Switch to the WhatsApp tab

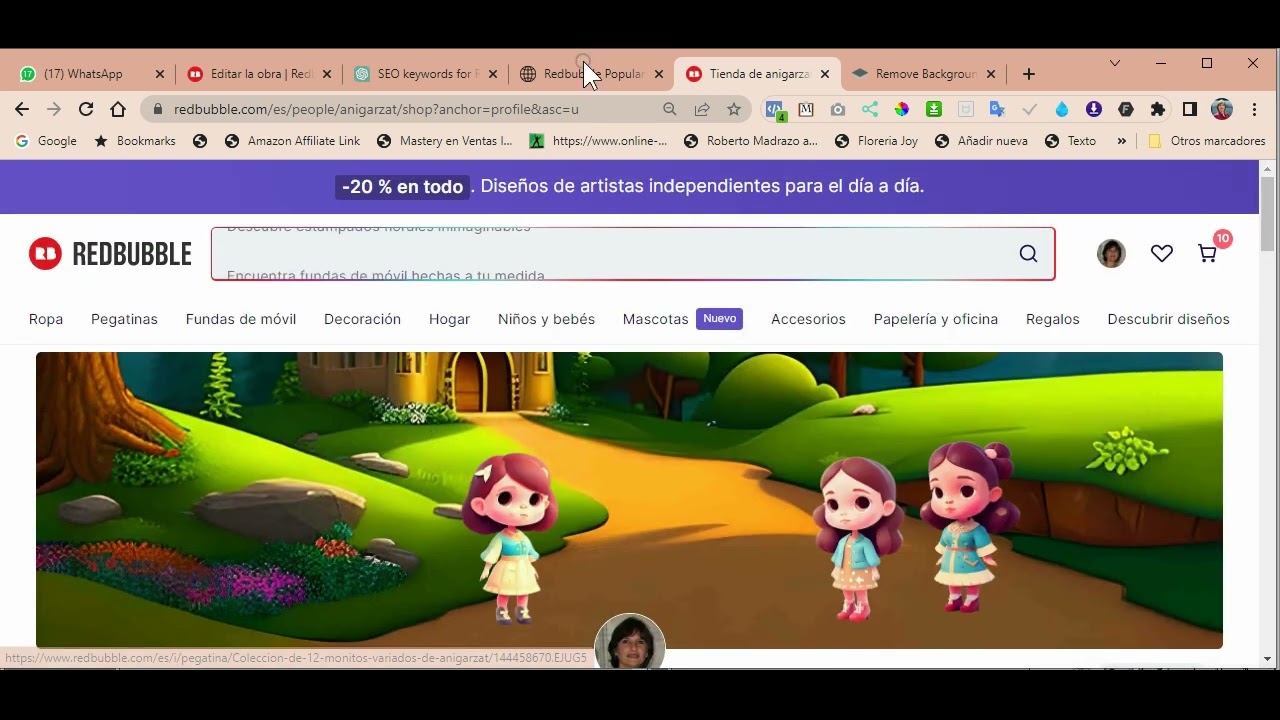84,74
